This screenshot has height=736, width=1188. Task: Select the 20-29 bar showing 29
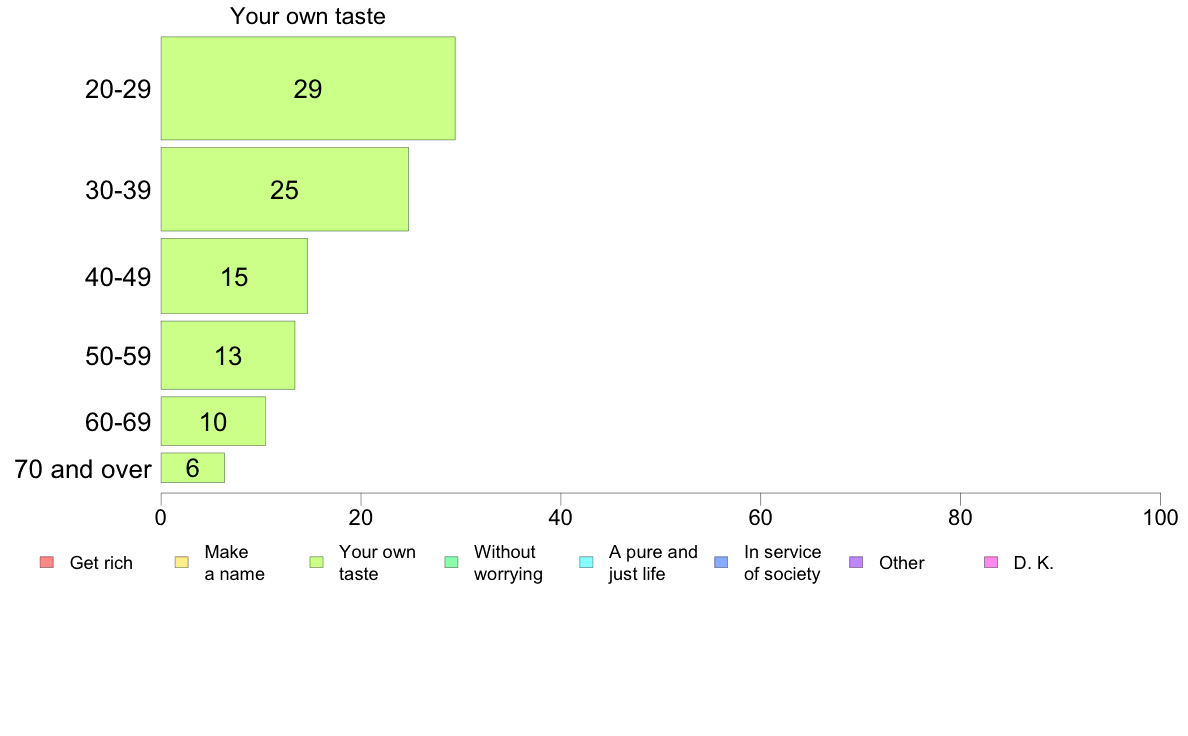click(x=308, y=88)
